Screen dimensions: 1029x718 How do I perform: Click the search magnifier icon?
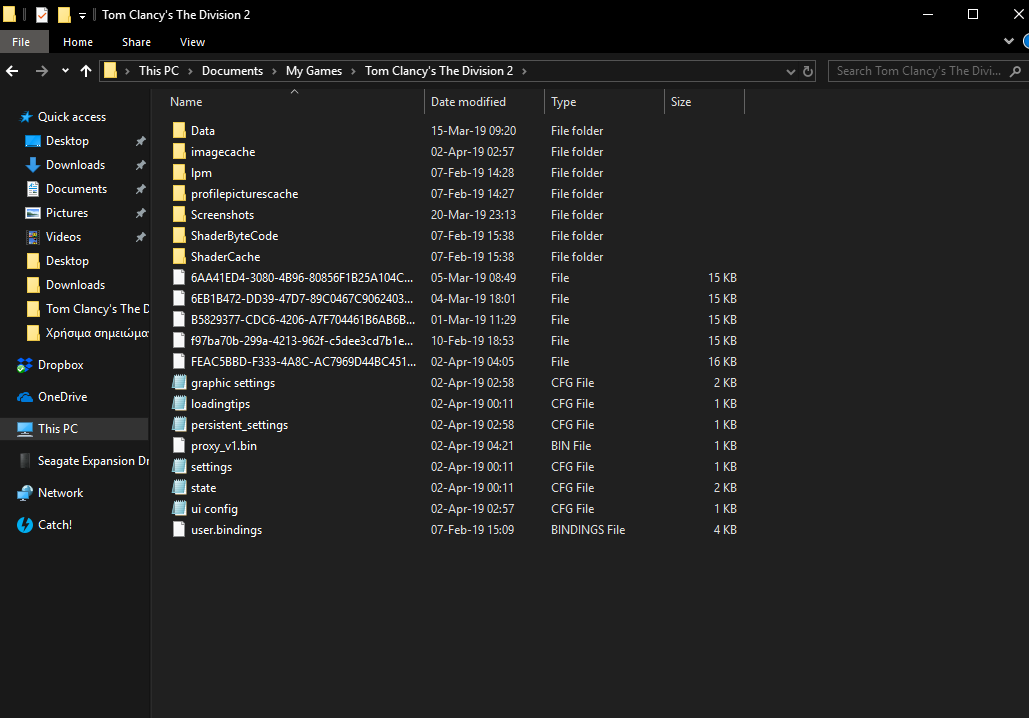click(x=1015, y=71)
